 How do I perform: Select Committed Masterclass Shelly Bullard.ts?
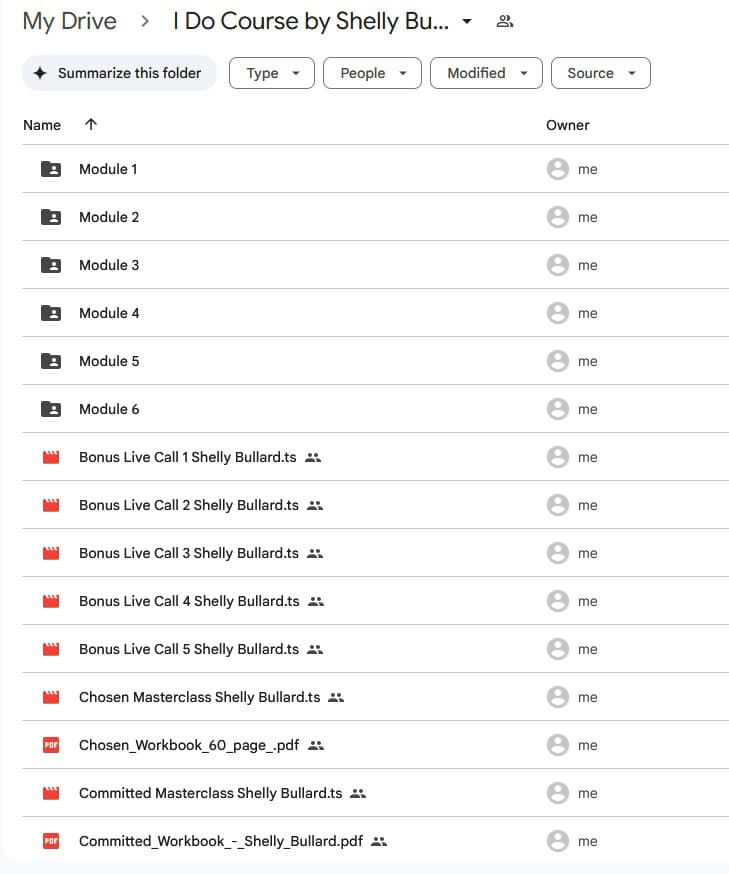211,793
